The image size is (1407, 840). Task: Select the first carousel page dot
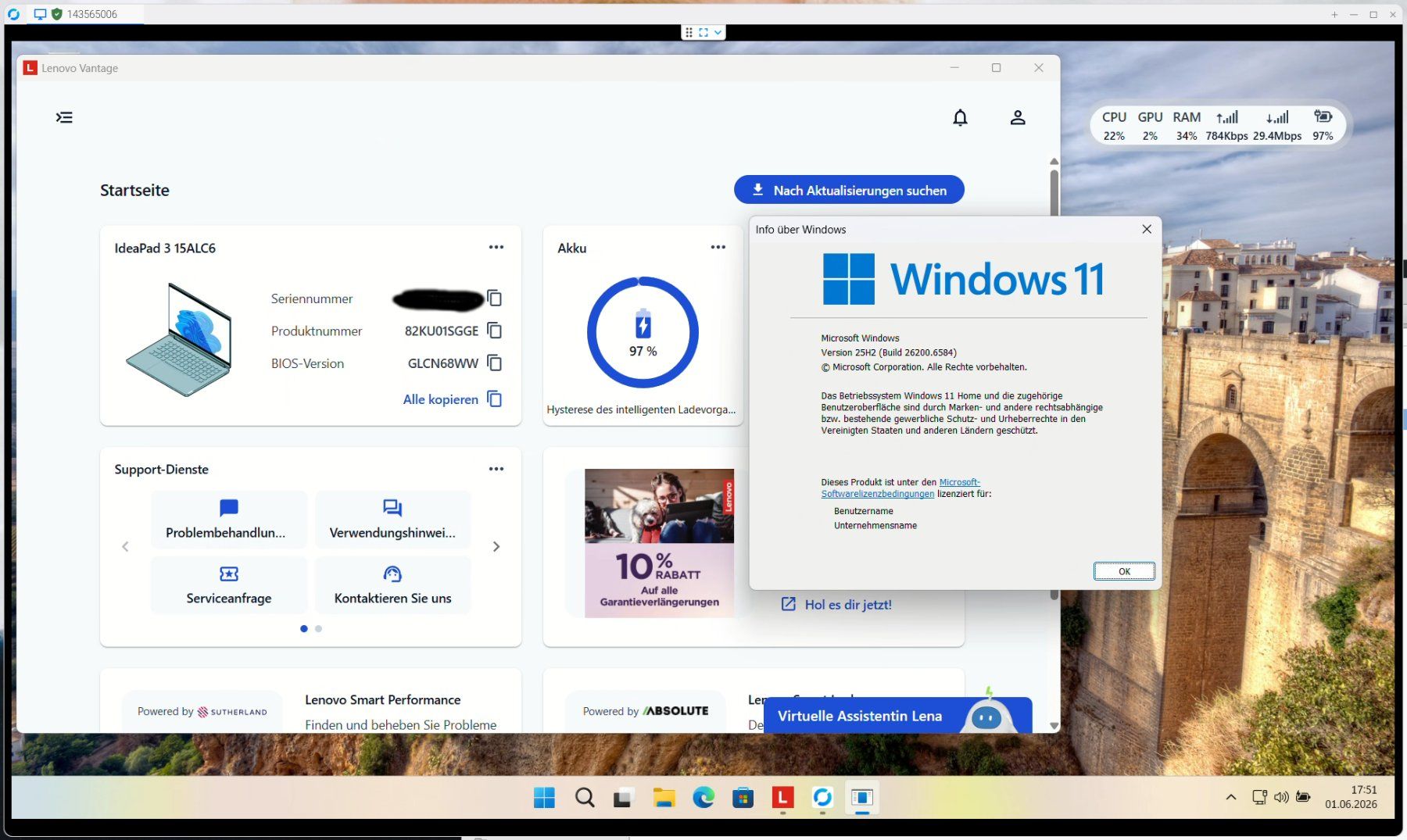[x=304, y=628]
